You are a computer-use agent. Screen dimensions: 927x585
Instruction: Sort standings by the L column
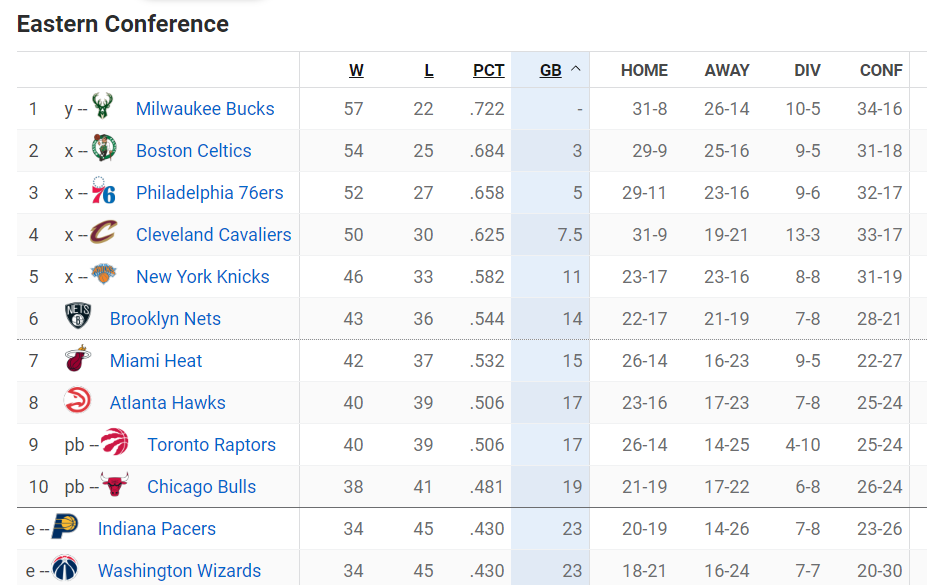tap(428, 70)
